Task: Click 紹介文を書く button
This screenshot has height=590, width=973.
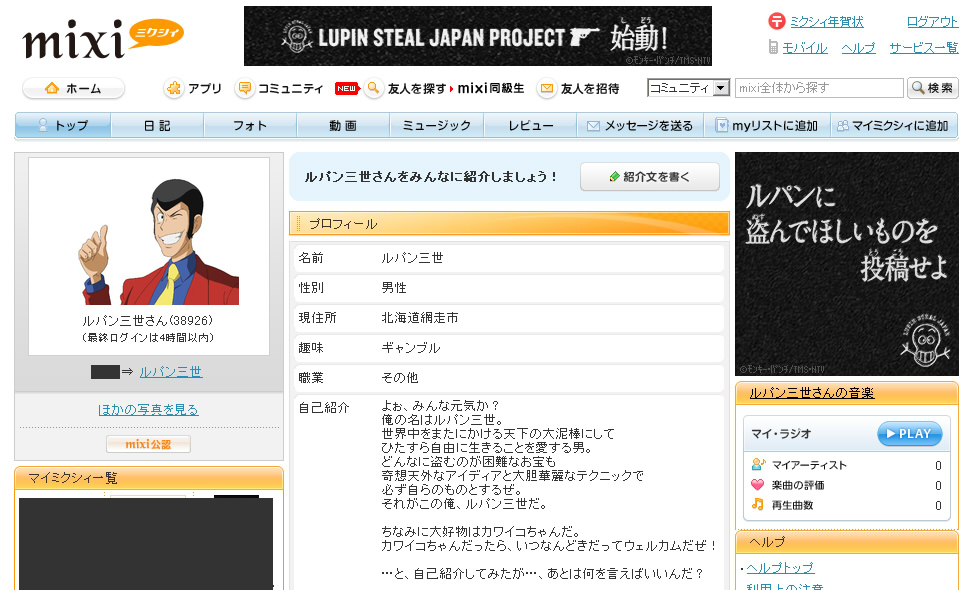Action: point(650,177)
